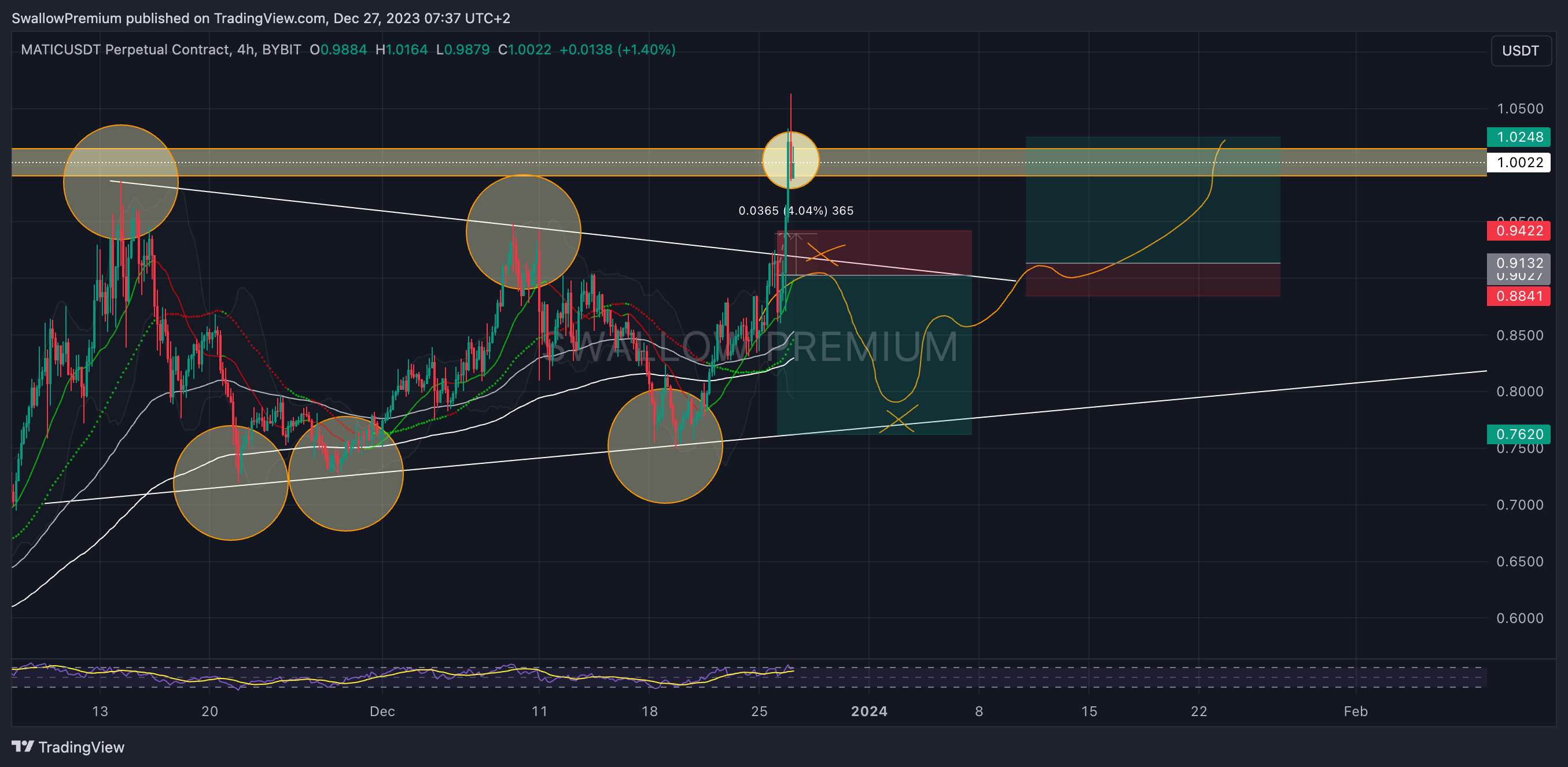Click the 2024 label on time axis
This screenshot has width=1568, height=767.
point(869,711)
